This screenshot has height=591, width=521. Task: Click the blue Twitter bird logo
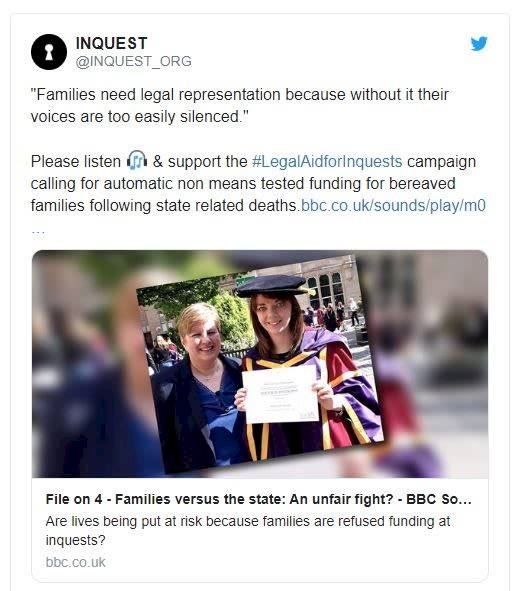pos(478,43)
